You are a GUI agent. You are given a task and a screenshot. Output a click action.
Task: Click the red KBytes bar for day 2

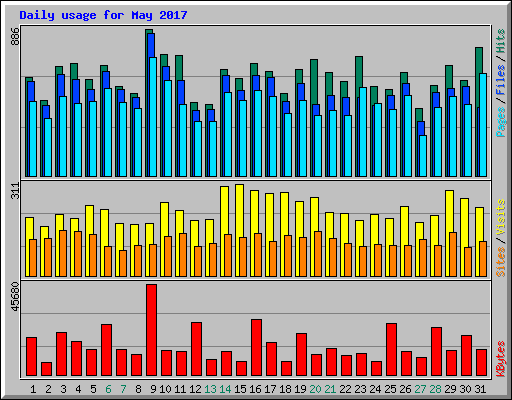tap(46, 369)
